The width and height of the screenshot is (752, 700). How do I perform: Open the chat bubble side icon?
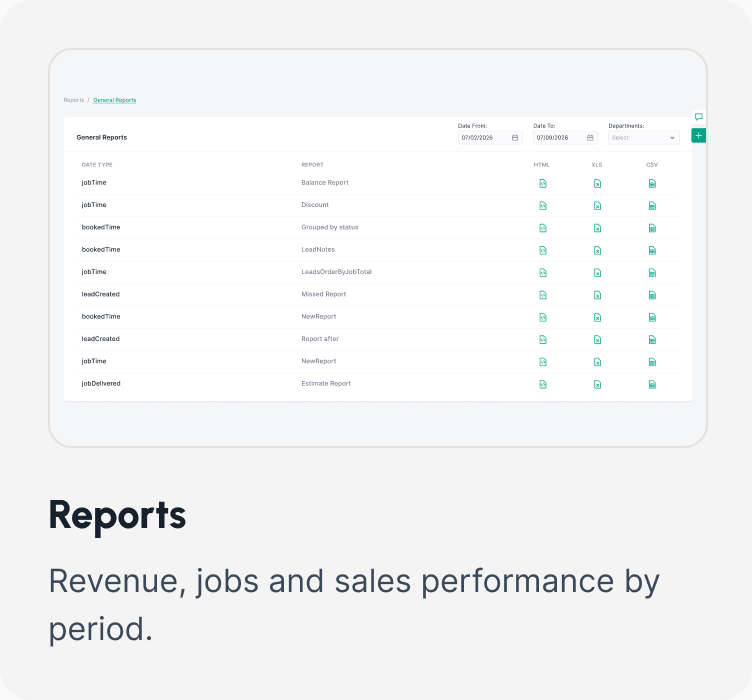(x=698, y=117)
